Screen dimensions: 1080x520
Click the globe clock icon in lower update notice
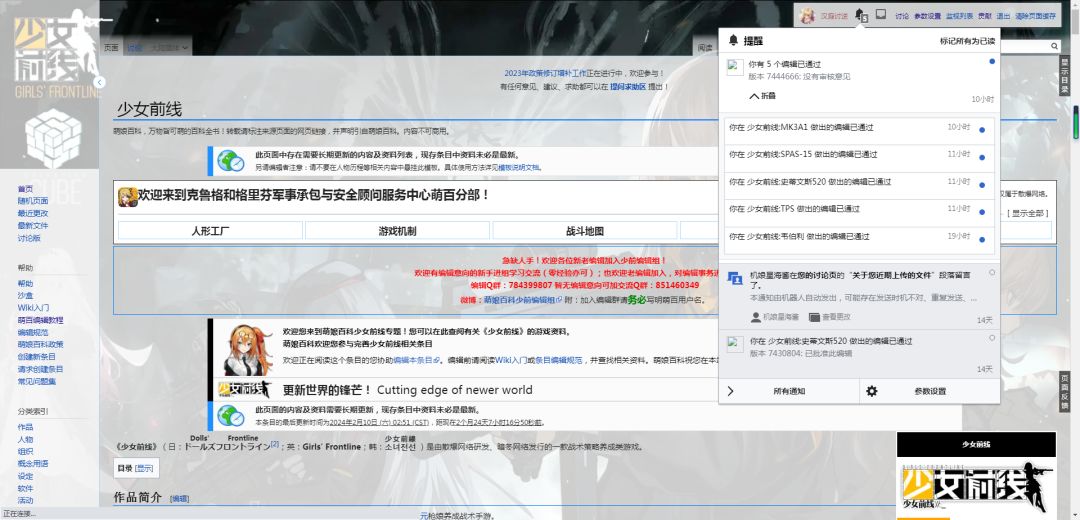tap(230, 416)
